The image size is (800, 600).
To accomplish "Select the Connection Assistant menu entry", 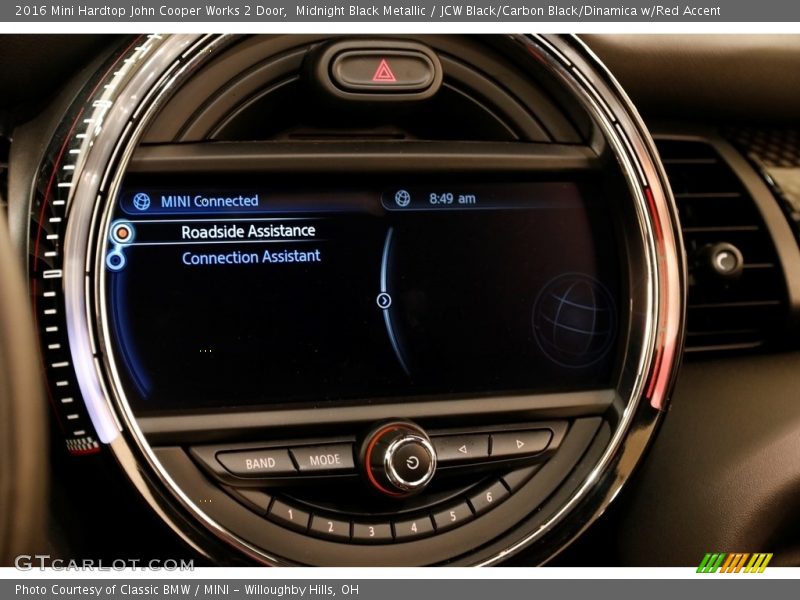I will tap(251, 257).
